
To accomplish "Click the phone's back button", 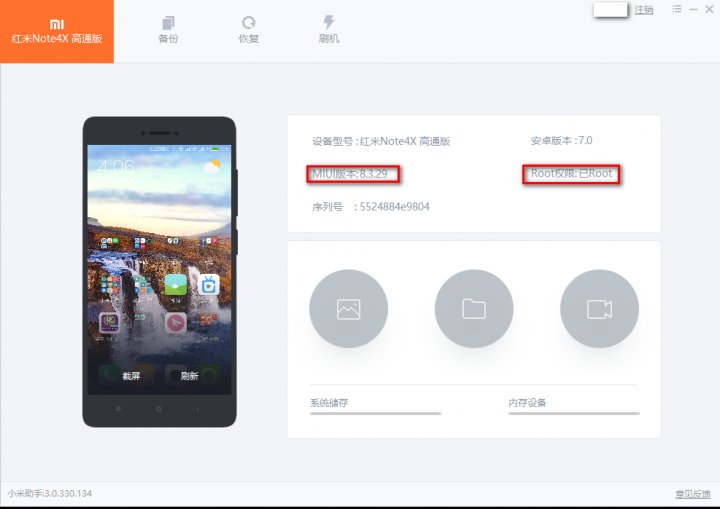I will tap(198, 409).
